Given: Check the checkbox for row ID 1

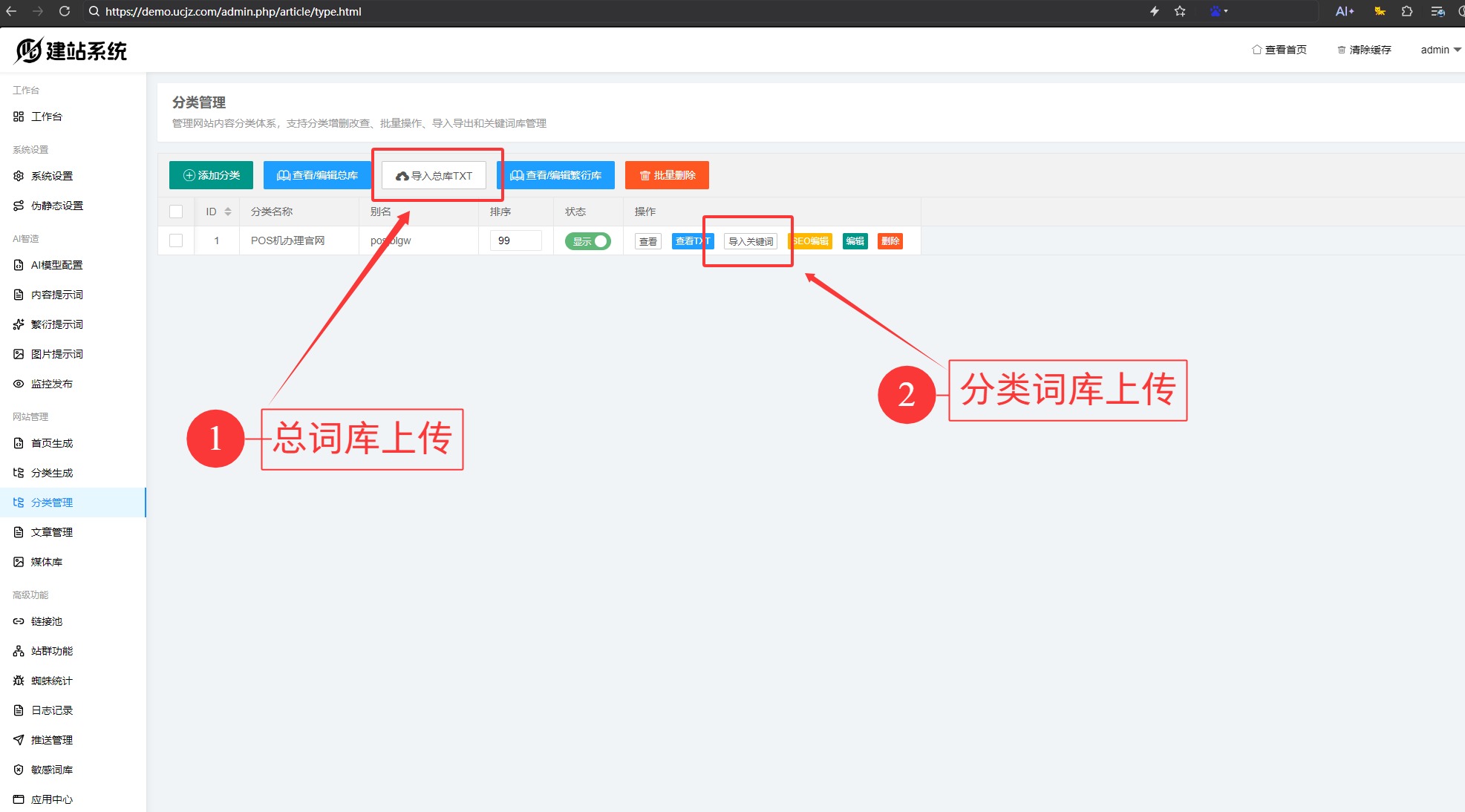Looking at the screenshot, I should tap(176, 240).
